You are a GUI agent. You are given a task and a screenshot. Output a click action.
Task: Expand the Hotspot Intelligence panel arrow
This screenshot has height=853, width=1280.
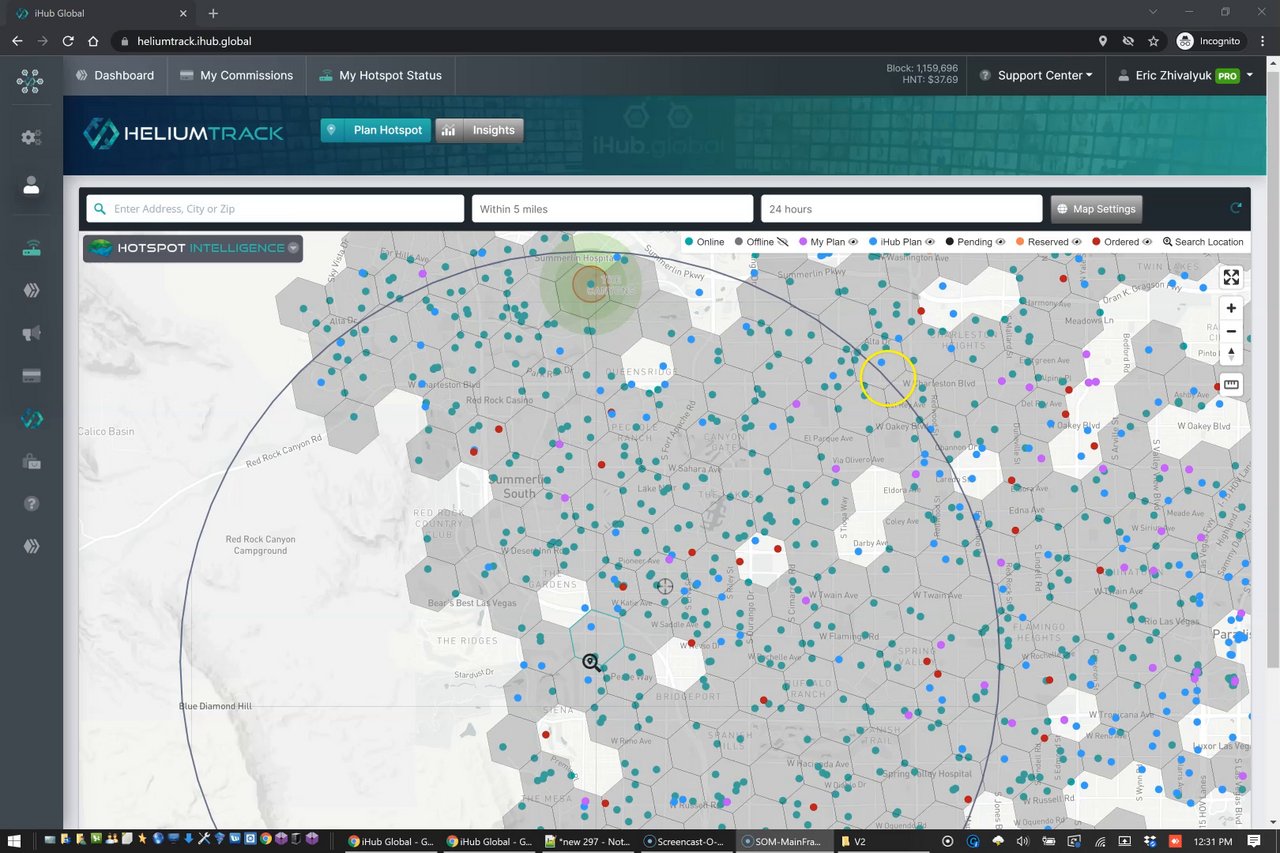[293, 248]
